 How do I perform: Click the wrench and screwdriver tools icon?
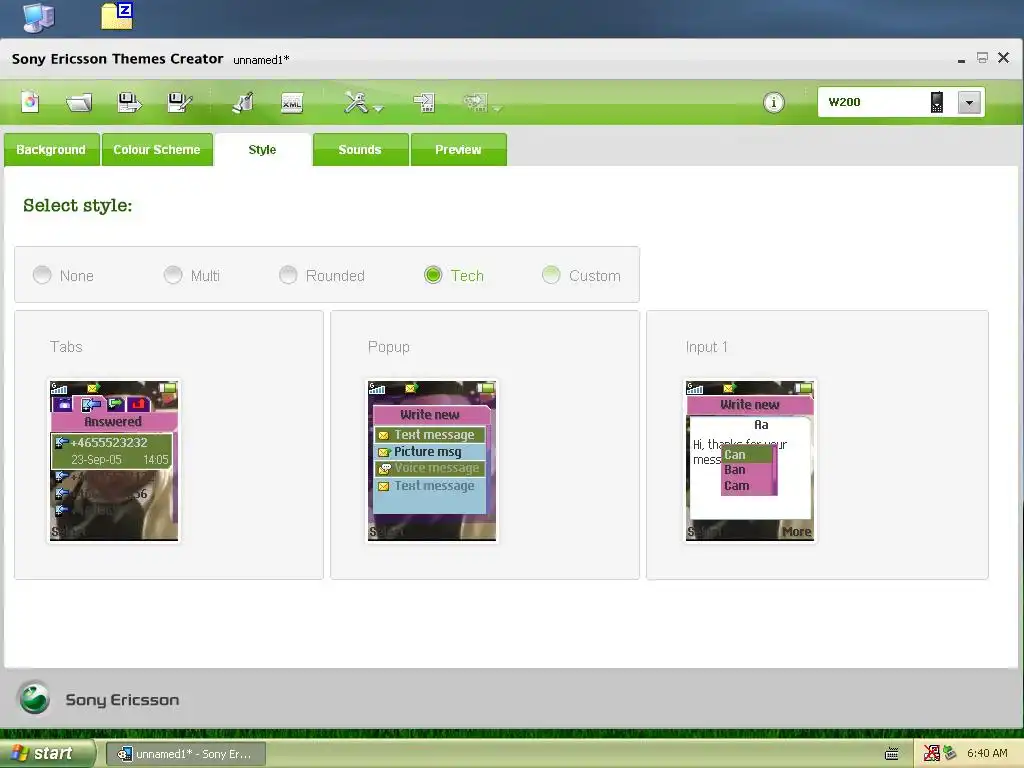[357, 103]
